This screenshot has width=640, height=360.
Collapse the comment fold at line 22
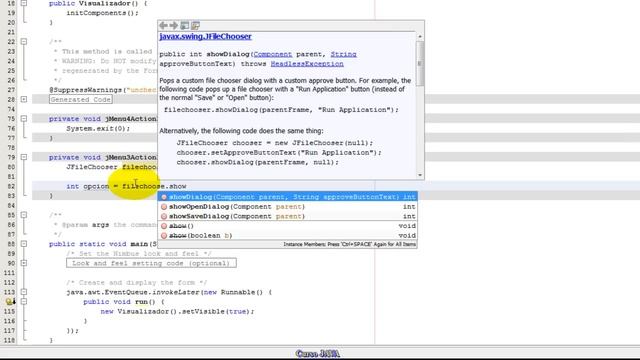[24, 42]
